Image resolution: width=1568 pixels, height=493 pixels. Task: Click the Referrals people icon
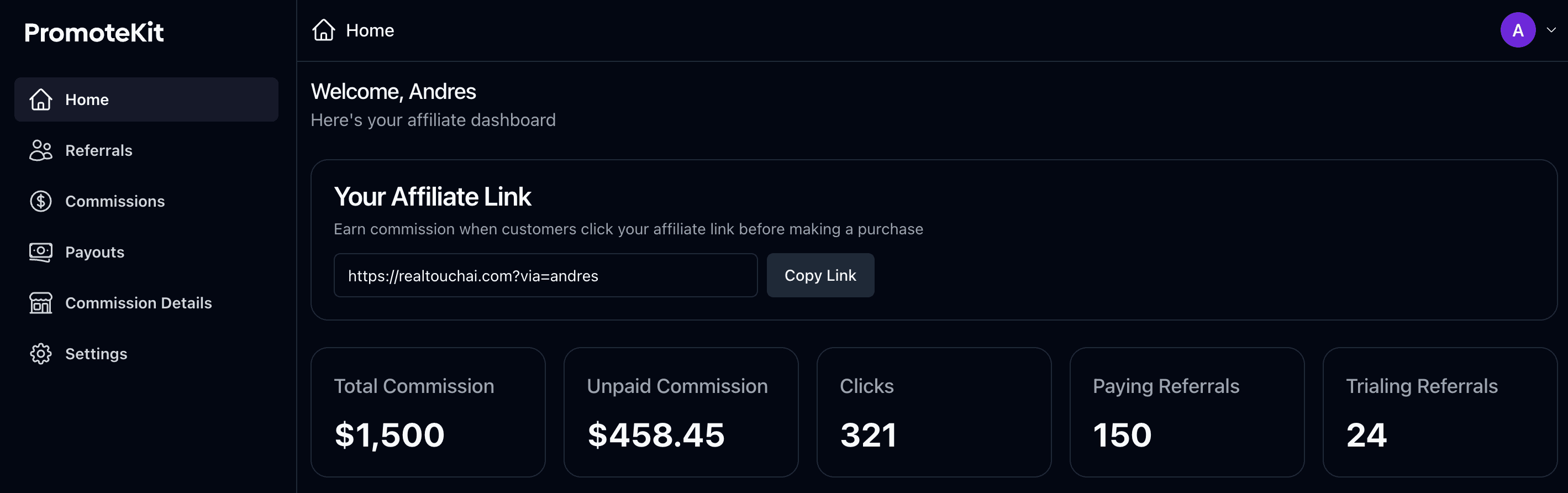[40, 150]
